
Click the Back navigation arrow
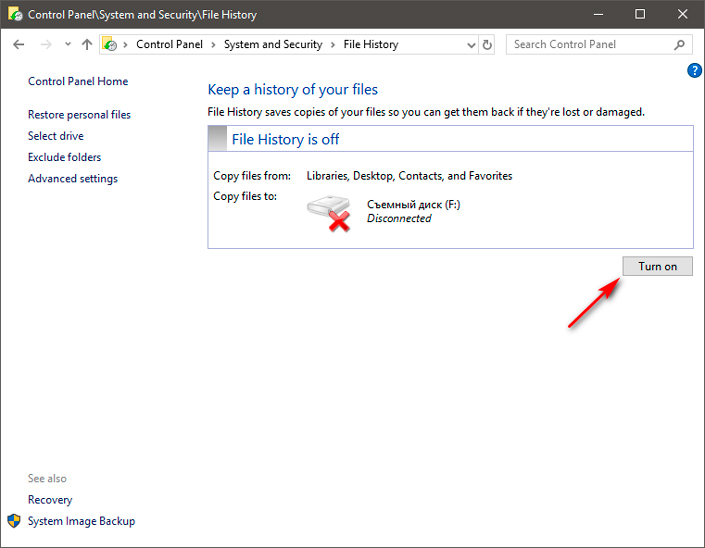(x=18, y=45)
